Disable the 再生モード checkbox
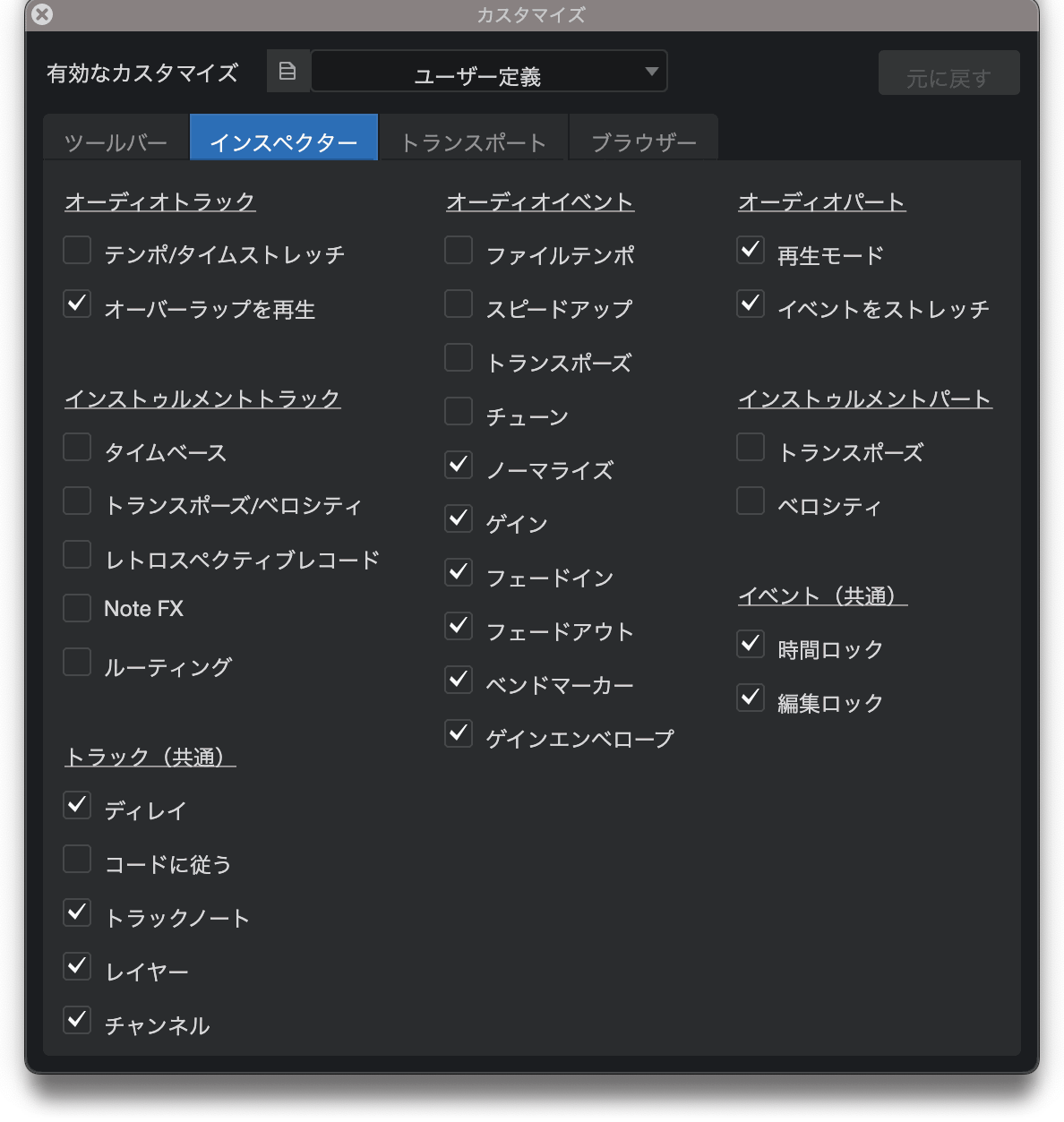The image size is (1064, 1122). (751, 251)
